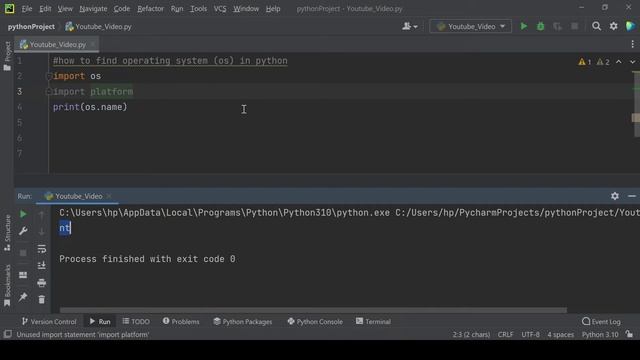The image size is (640, 360).
Task: Select the Youtube_Video.py editor tab
Action: tap(57, 44)
